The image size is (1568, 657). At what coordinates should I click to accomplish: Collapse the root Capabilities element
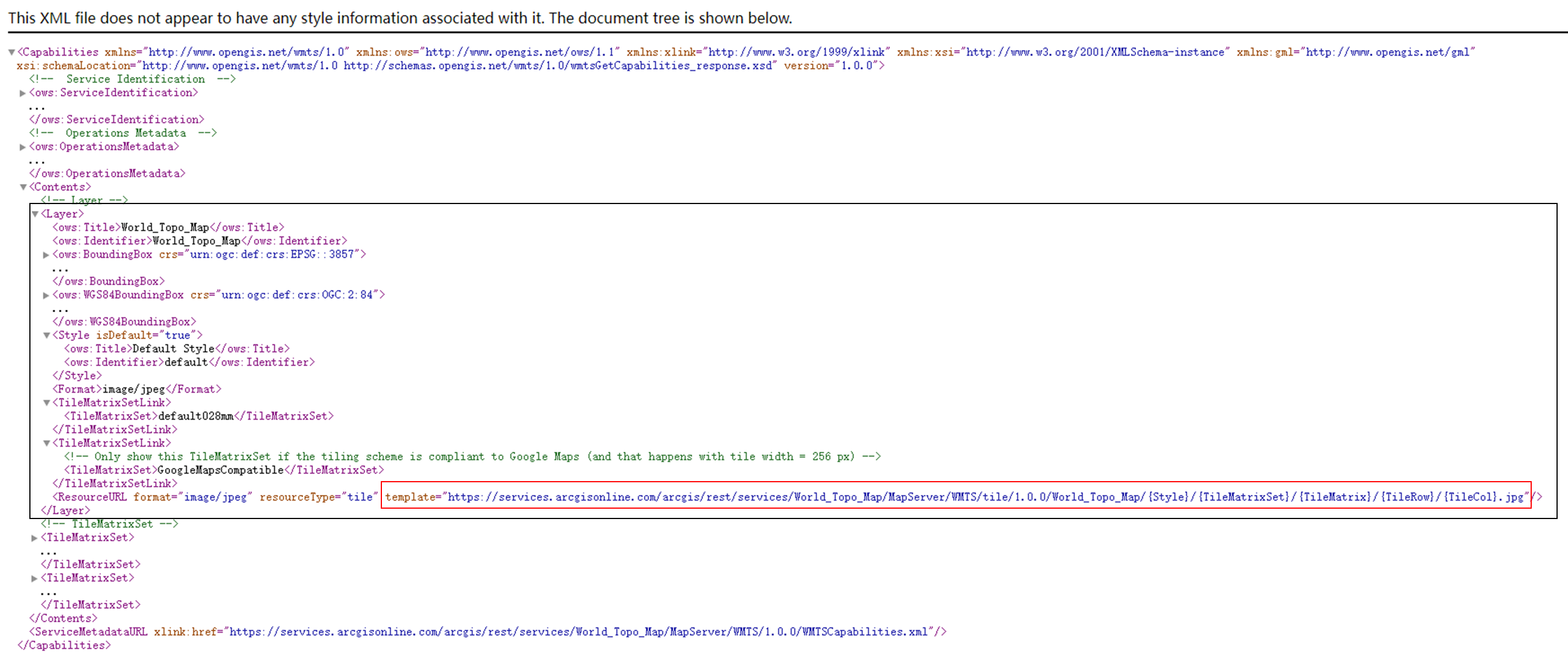pyautogui.click(x=12, y=52)
